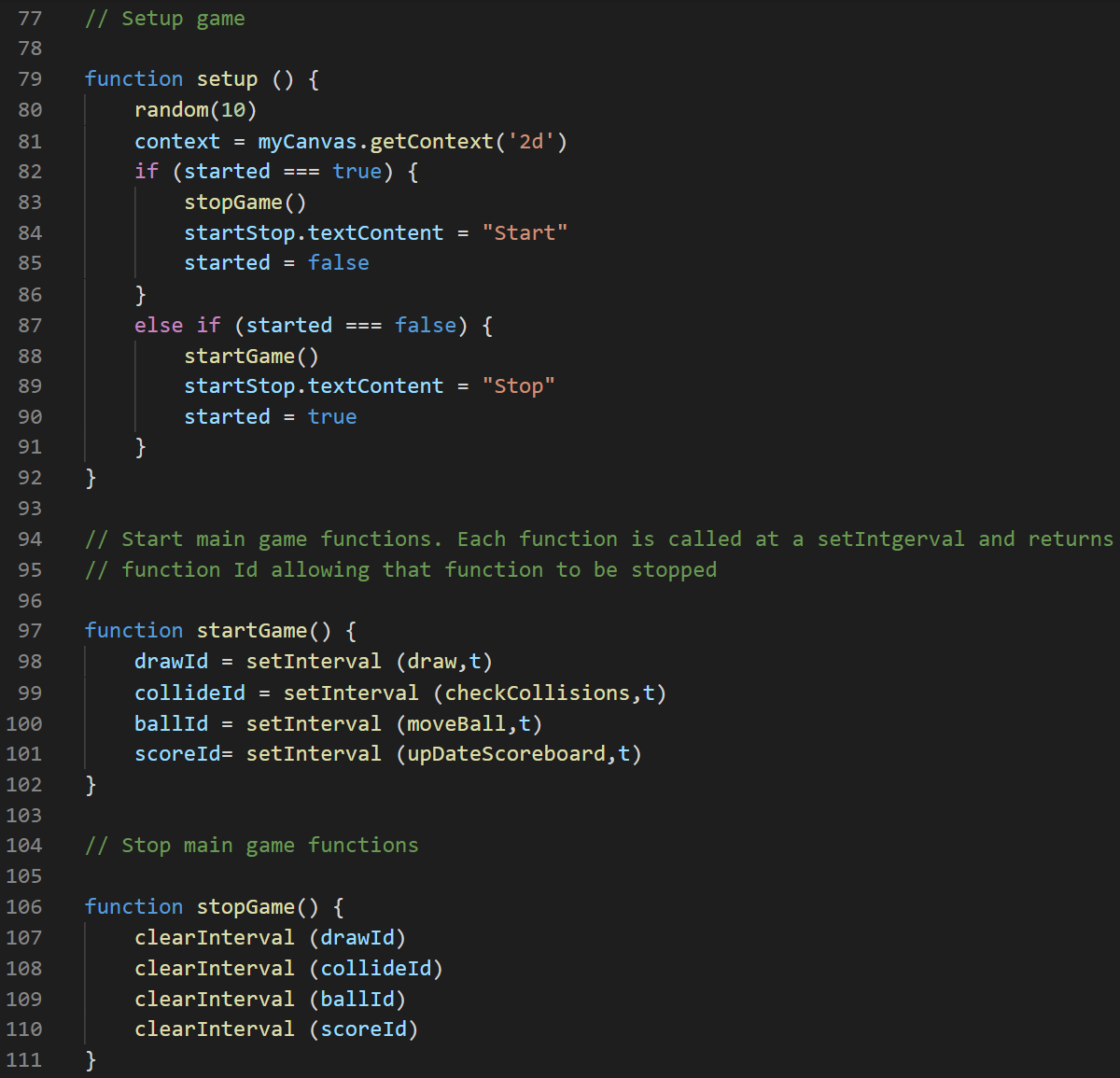
Task: Click line number 79 in the gutter
Action: (x=30, y=79)
